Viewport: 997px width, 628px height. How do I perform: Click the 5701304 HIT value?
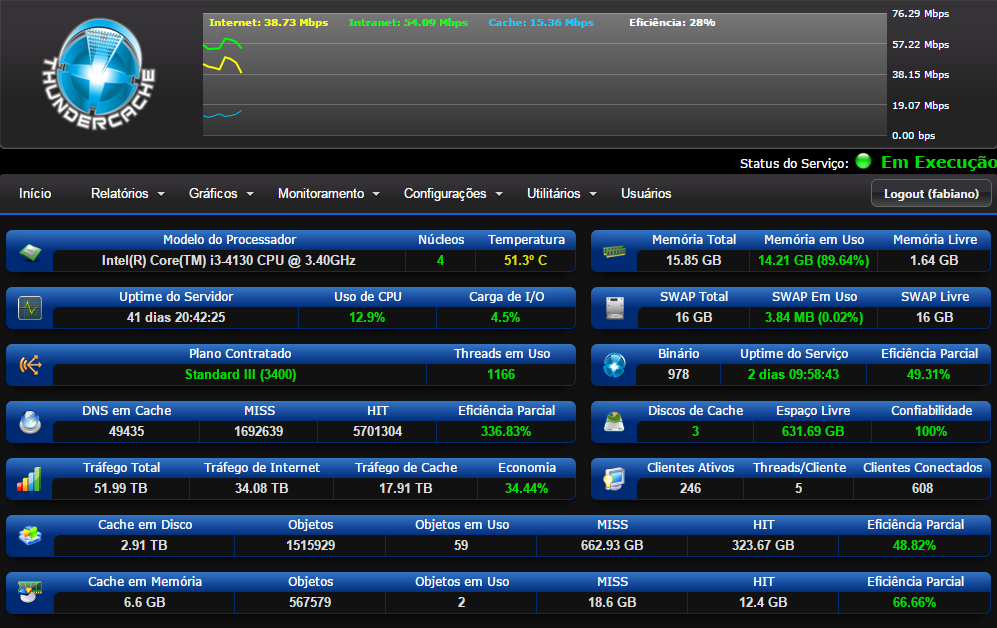pyautogui.click(x=378, y=431)
